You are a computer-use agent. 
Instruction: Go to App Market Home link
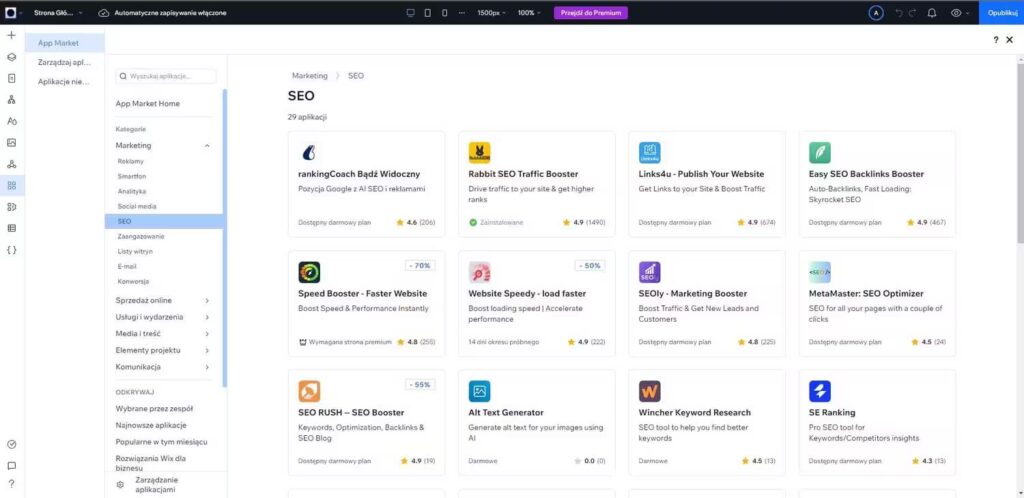tap(148, 104)
